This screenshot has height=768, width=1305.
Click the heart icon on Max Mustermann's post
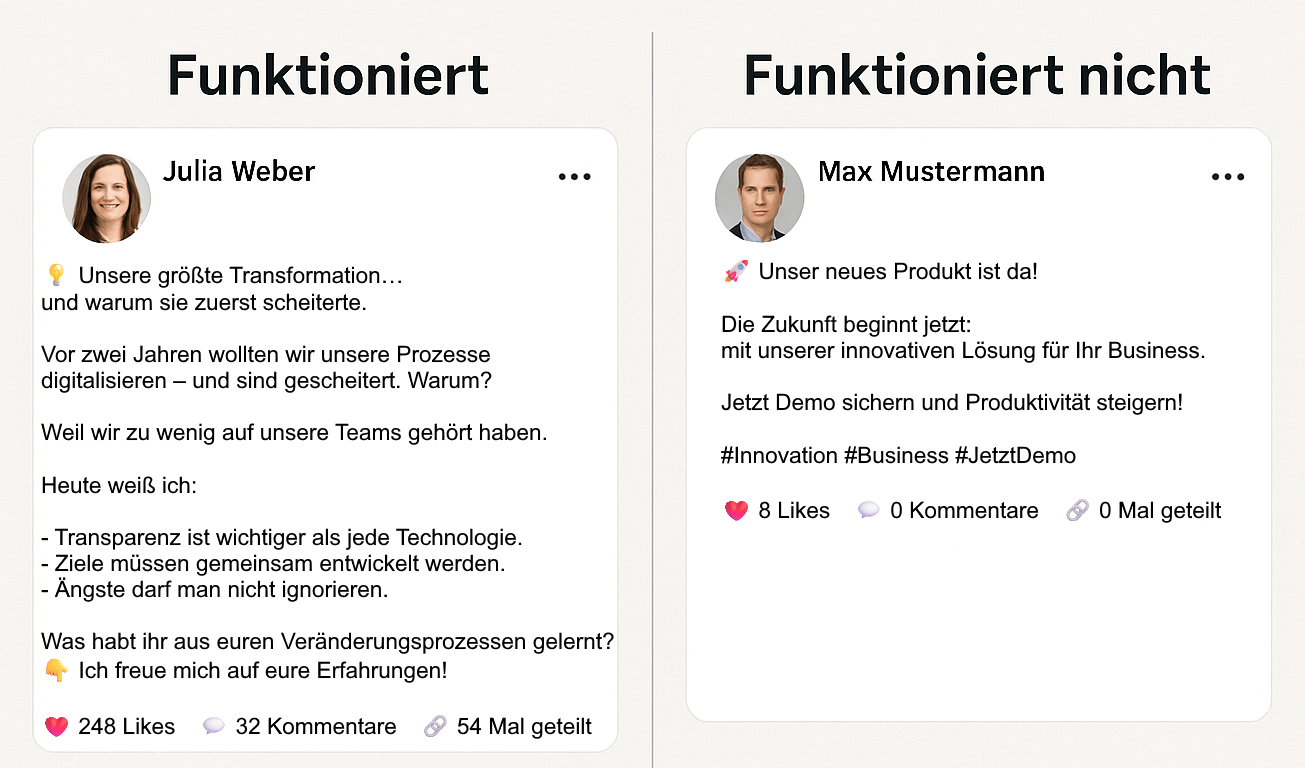pyautogui.click(x=736, y=511)
